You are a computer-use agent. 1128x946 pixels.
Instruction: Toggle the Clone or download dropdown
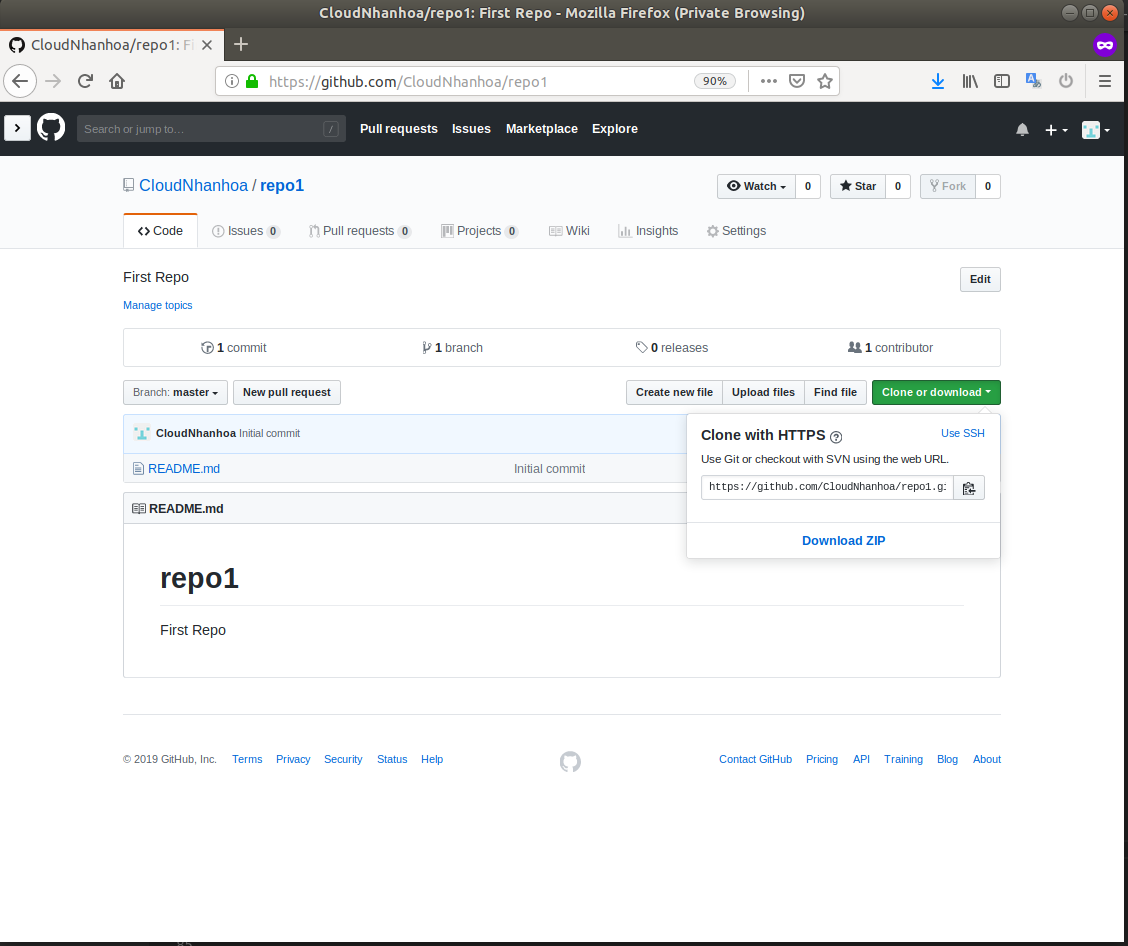(936, 392)
